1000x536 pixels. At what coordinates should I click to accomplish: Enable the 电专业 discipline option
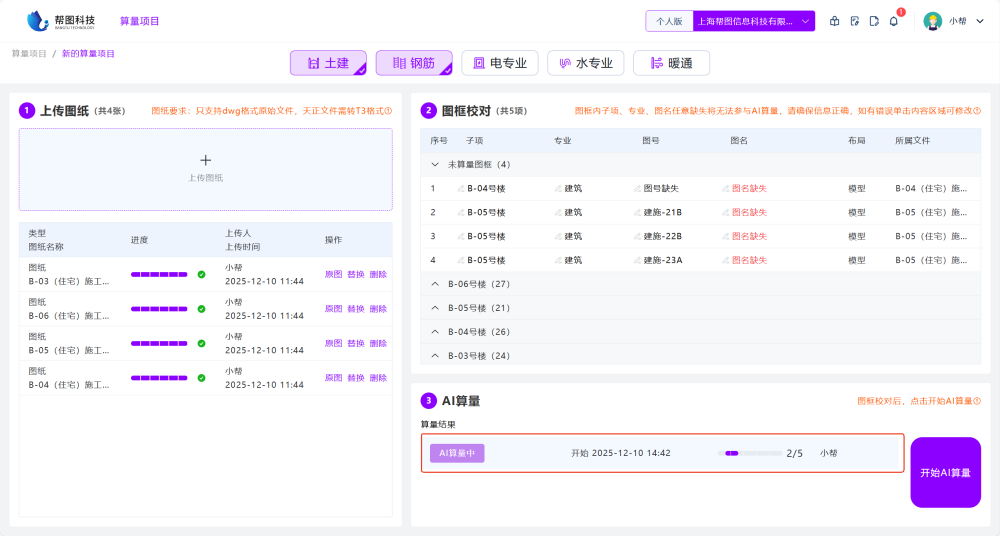[x=500, y=63]
